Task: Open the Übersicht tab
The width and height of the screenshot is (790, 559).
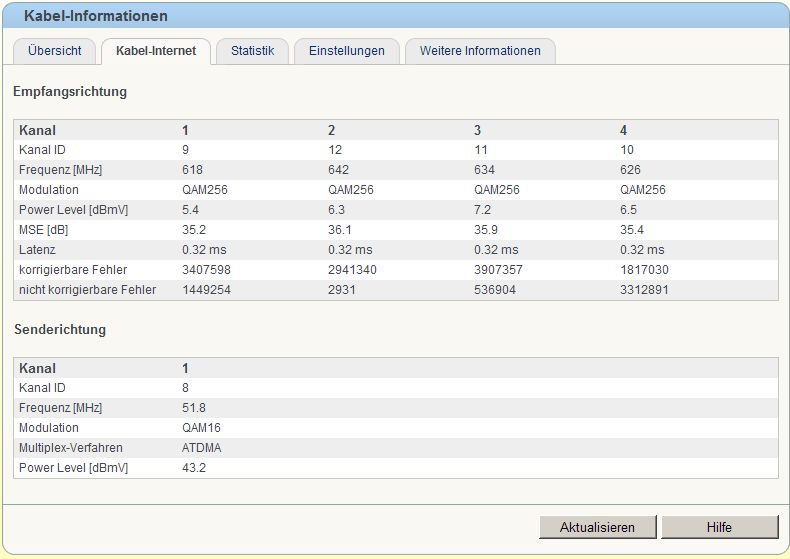Action: (54, 51)
